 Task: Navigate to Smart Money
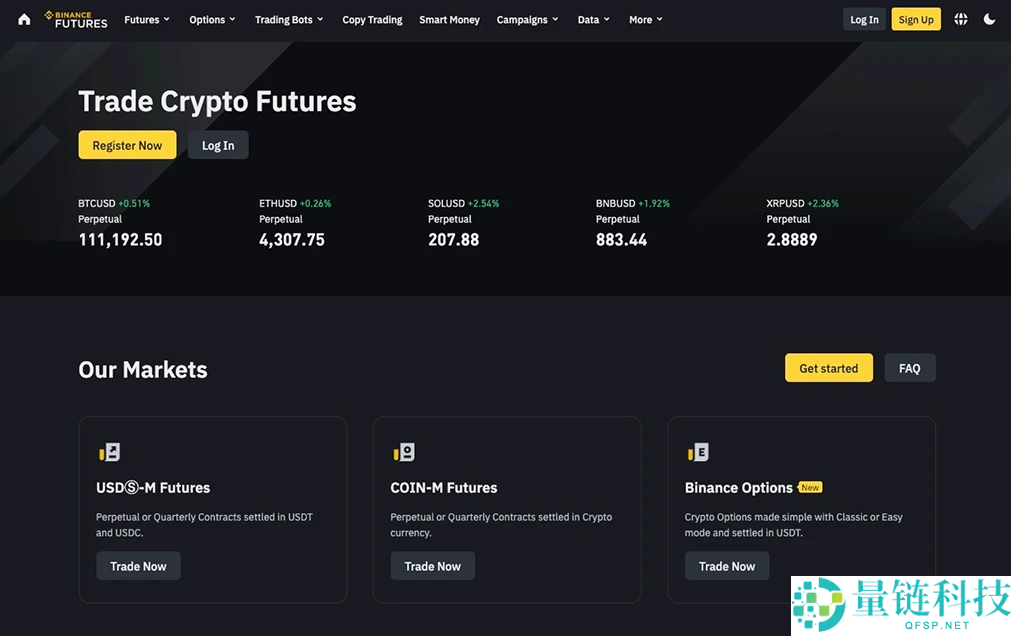[449, 19]
